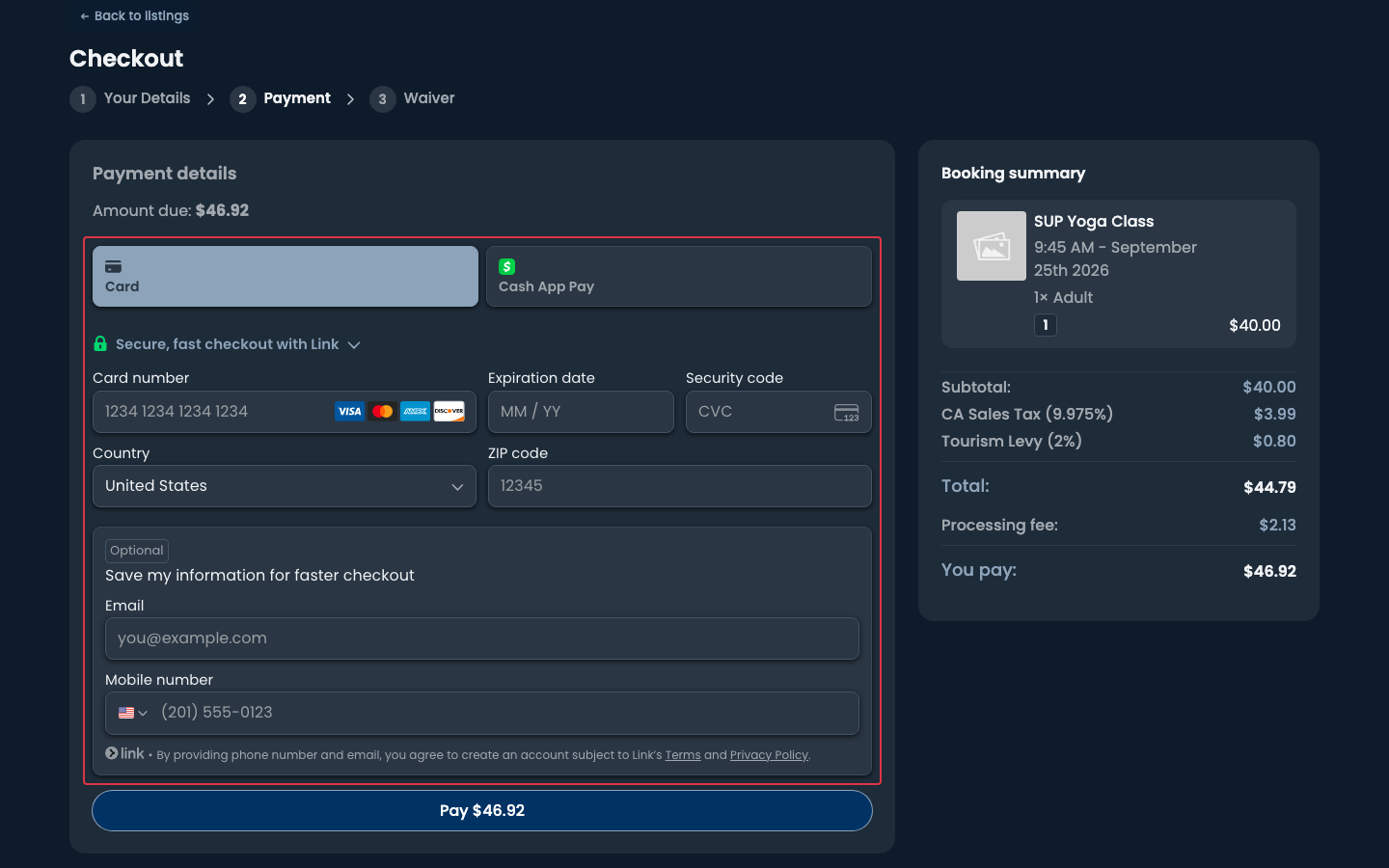Open the Country dropdown
This screenshot has width=1389, height=868.
click(x=285, y=486)
